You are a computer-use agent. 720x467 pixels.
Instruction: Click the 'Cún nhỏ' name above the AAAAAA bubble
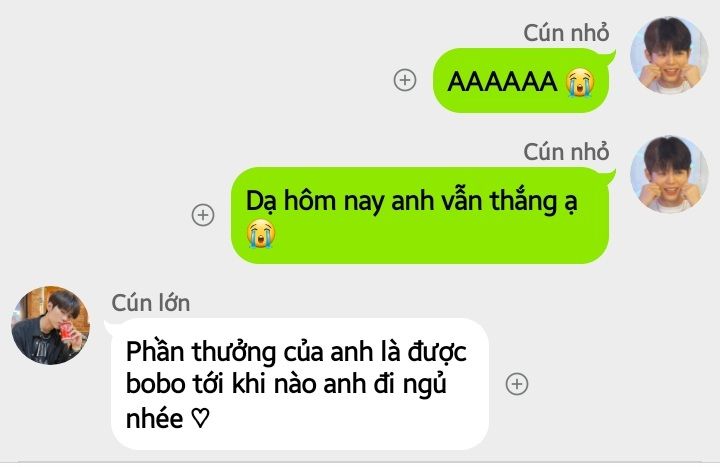tap(566, 33)
